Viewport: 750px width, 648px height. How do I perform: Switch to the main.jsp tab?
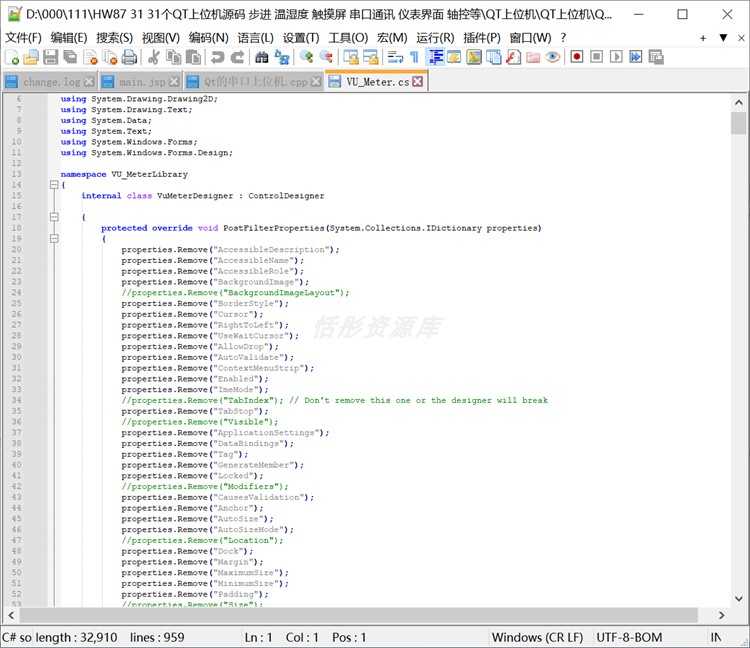point(141,82)
